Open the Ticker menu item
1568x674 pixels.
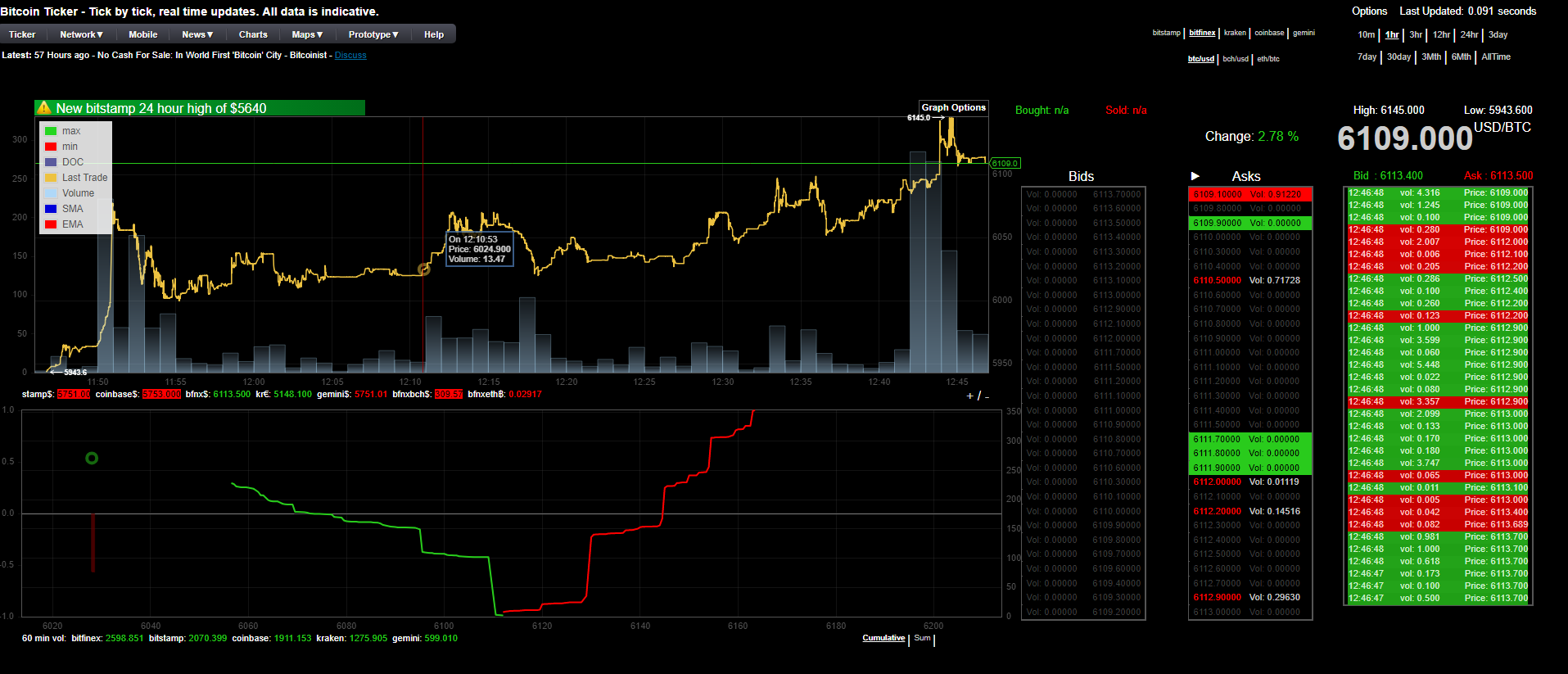click(22, 34)
